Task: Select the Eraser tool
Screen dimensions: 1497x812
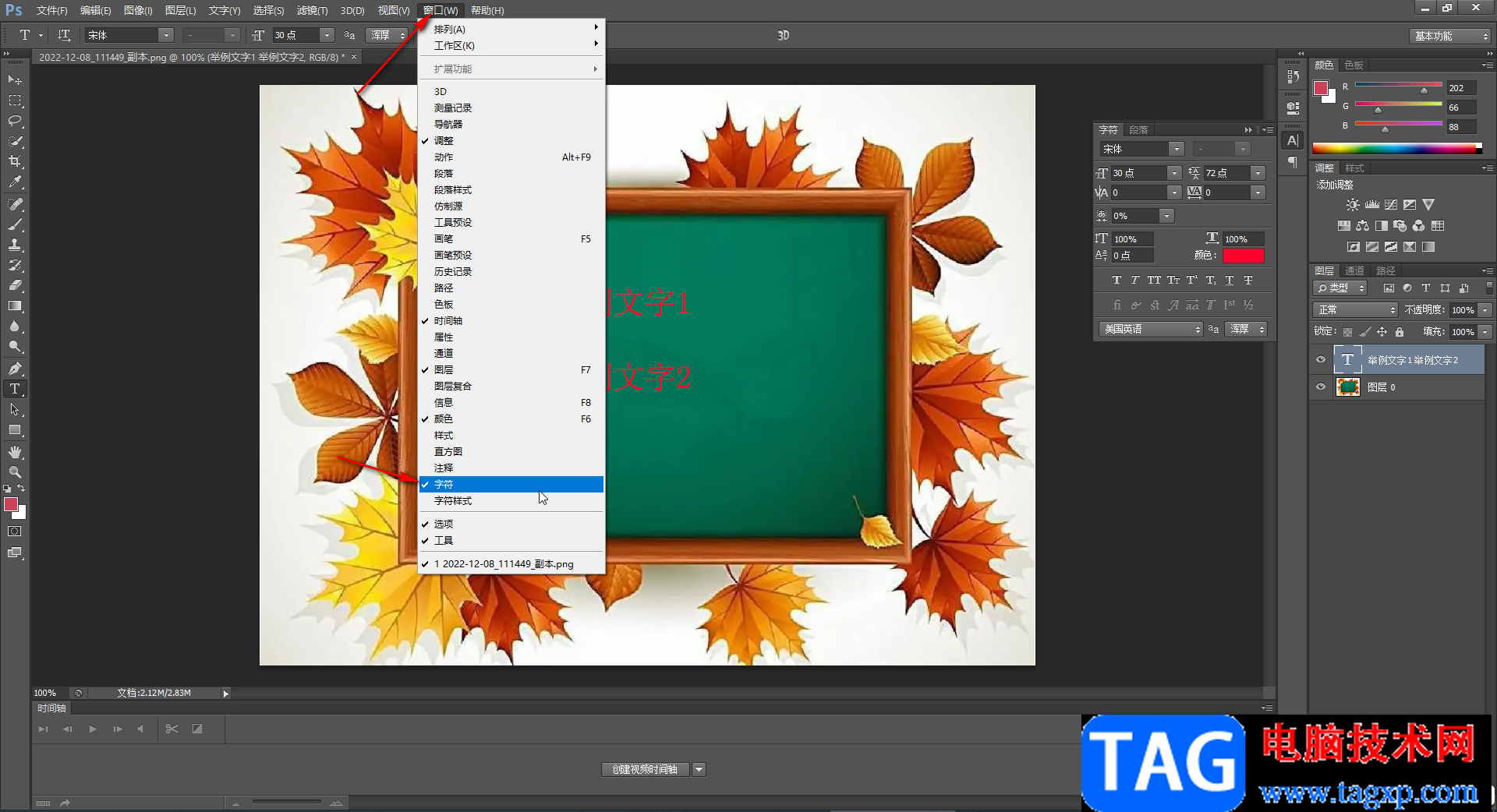Action: point(15,285)
